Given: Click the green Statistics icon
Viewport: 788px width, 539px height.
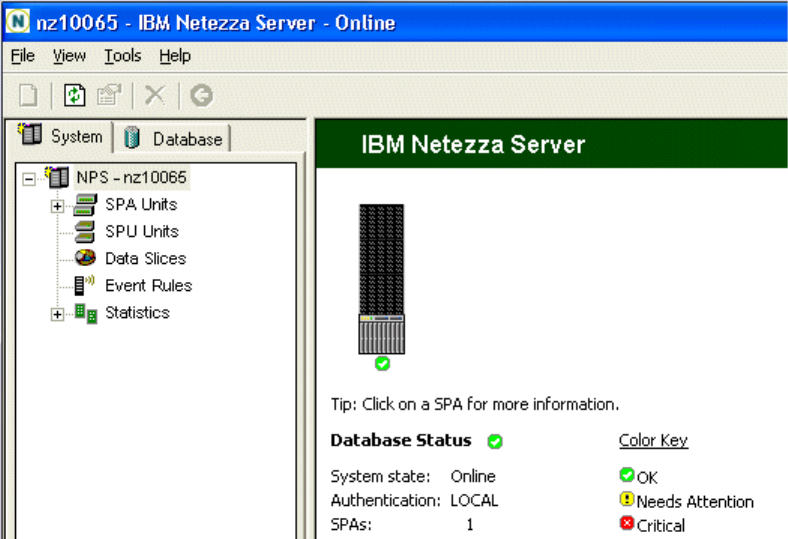Looking at the screenshot, I should tap(86, 313).
